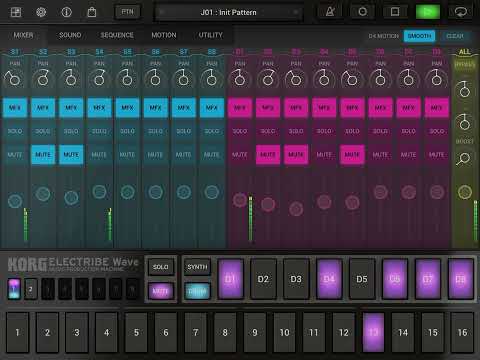Mute the D8 channel

pyautogui.click(x=436, y=155)
